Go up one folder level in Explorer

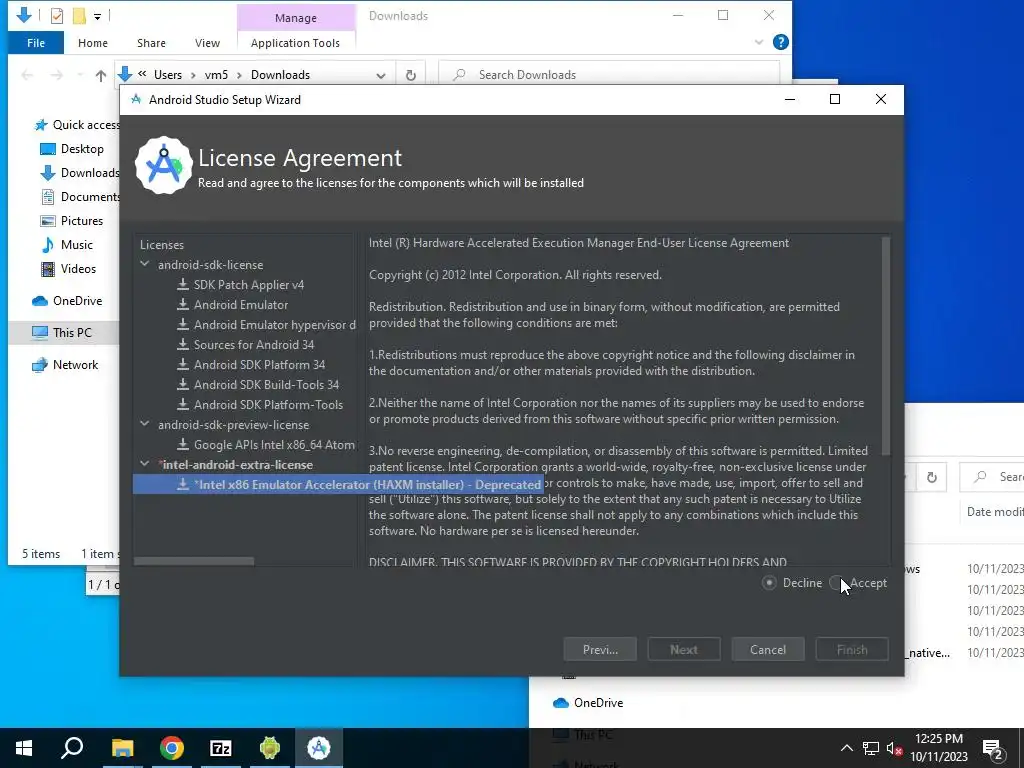point(101,75)
